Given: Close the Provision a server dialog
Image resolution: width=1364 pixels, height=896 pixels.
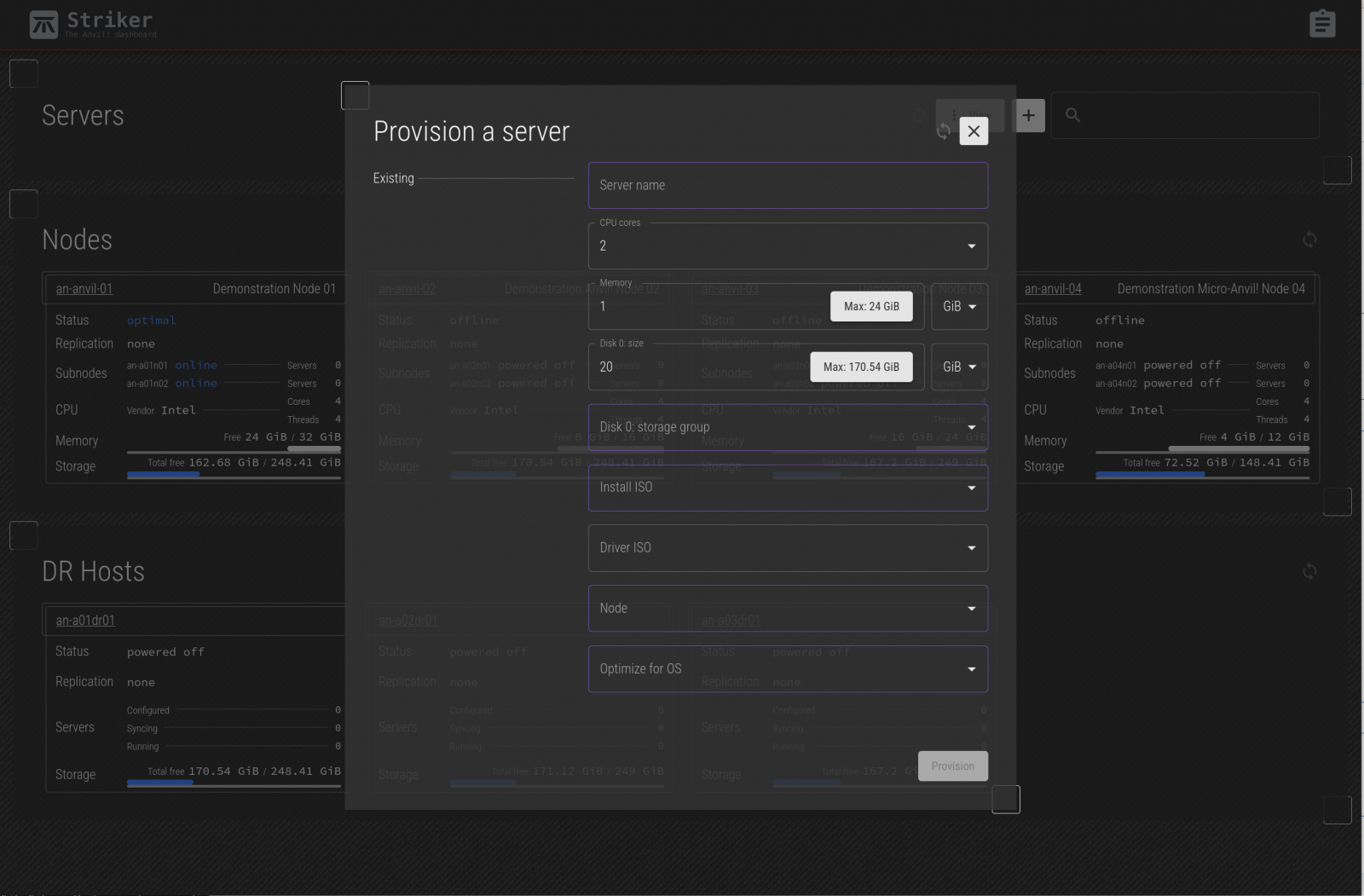Looking at the screenshot, I should [x=974, y=131].
